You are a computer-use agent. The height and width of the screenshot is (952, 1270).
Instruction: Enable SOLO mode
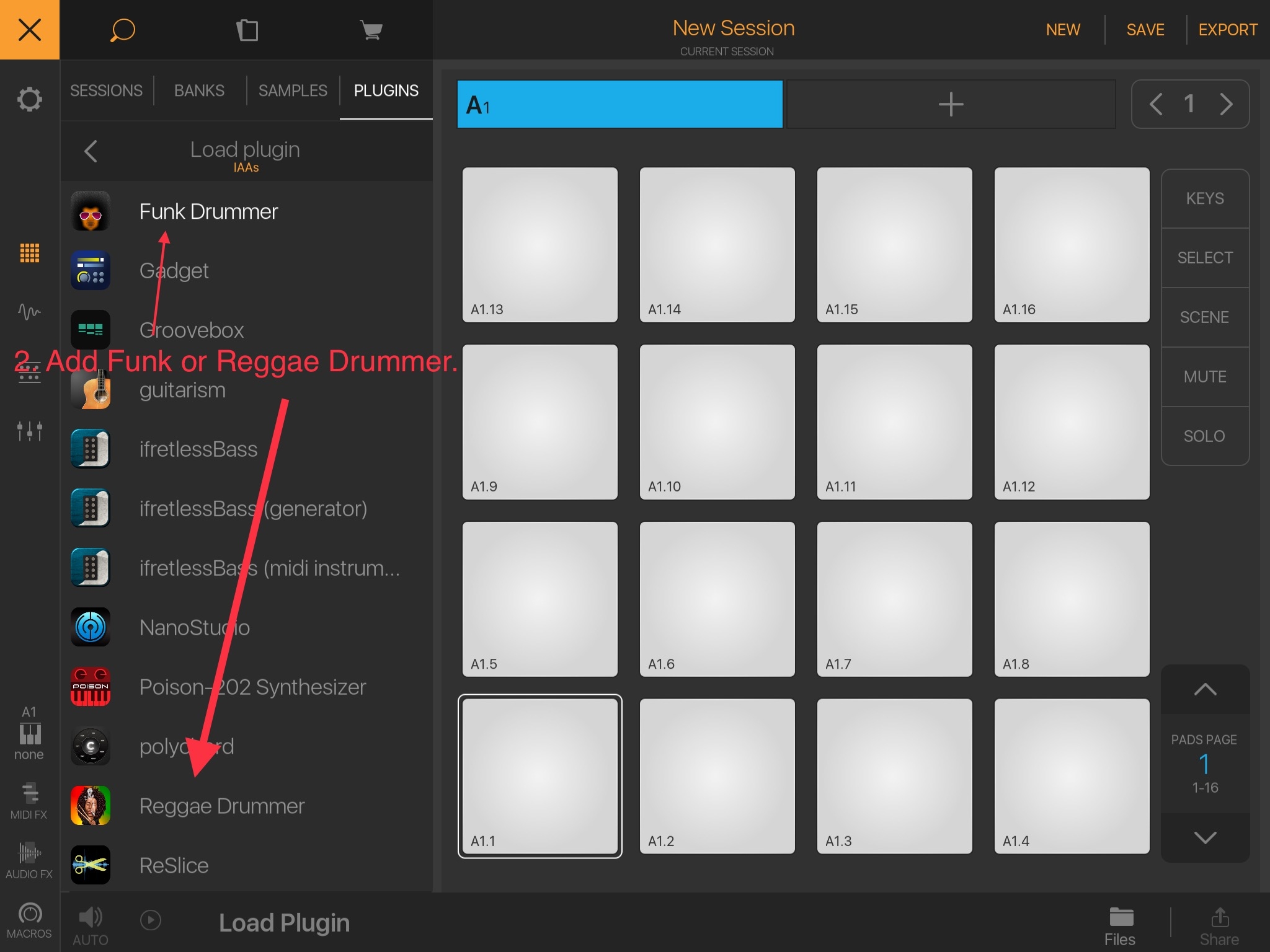(x=1205, y=436)
